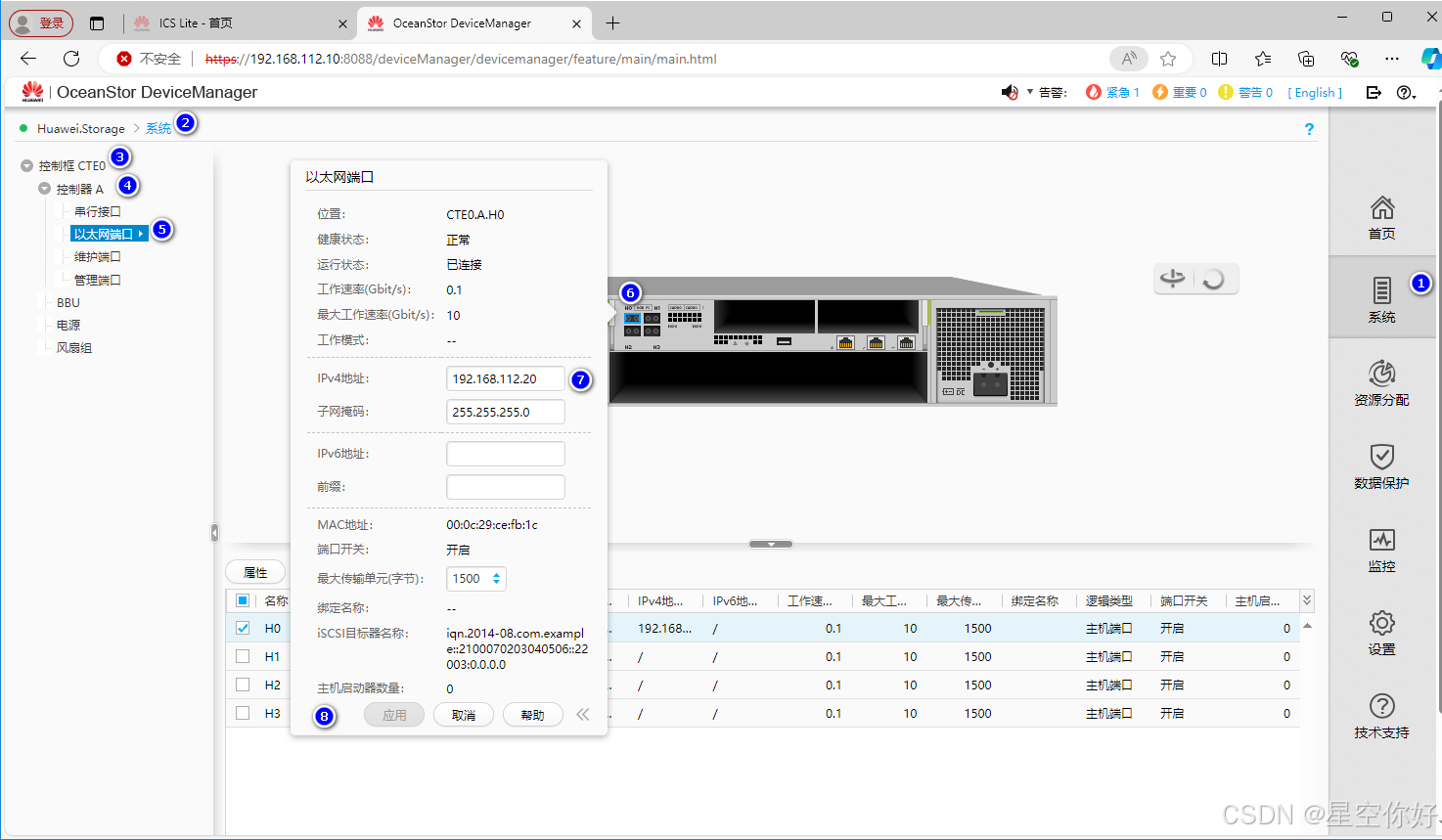Screen dimensions: 1442x840
Task: Collapse the port details panel double-chevron
Action: 583,715
